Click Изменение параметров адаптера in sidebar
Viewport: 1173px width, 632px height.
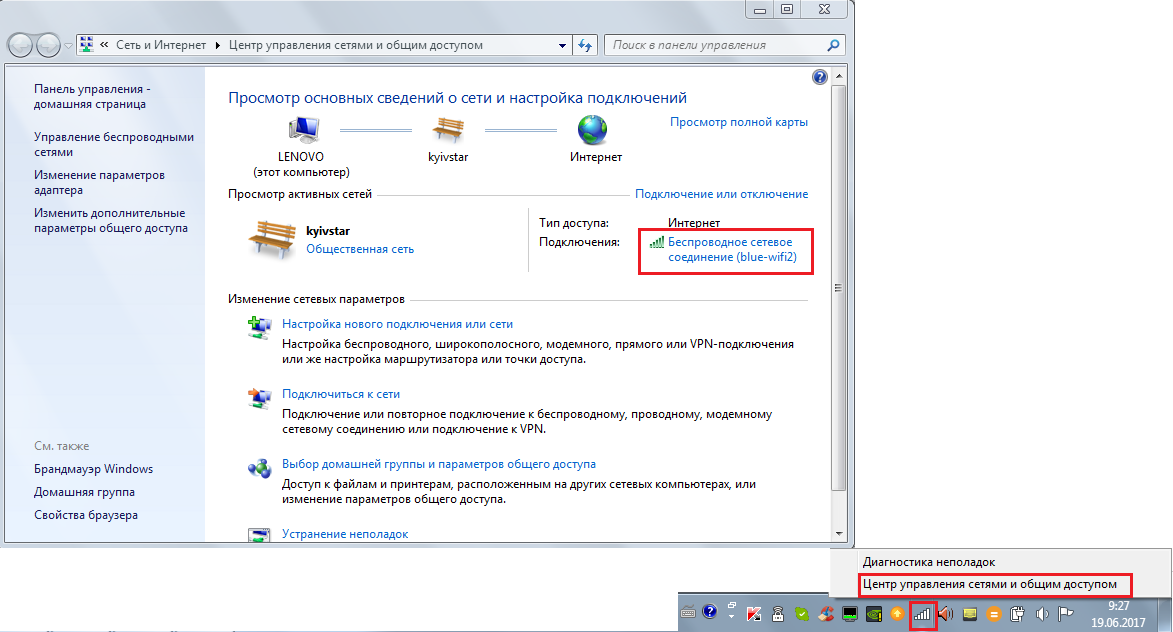click(x=99, y=182)
